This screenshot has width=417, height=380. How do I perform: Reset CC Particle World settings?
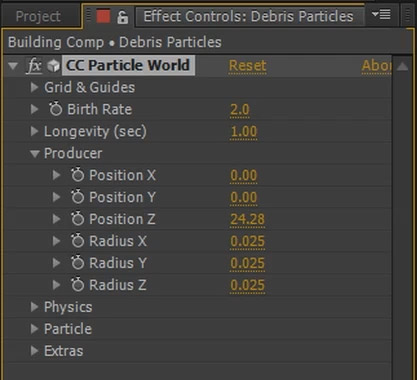247,66
